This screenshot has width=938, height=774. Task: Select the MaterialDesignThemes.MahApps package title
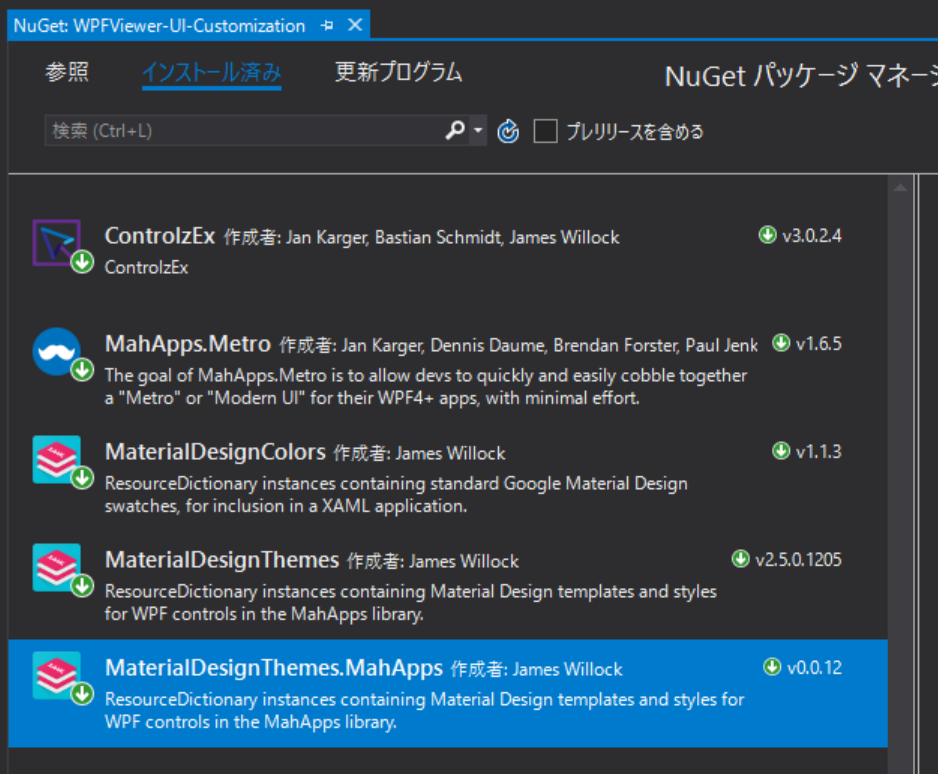[274, 668]
